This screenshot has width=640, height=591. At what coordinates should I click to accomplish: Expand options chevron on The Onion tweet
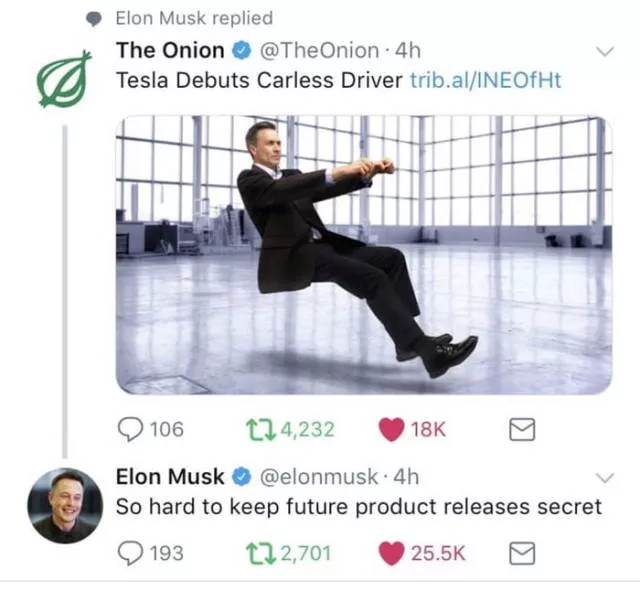coord(605,51)
